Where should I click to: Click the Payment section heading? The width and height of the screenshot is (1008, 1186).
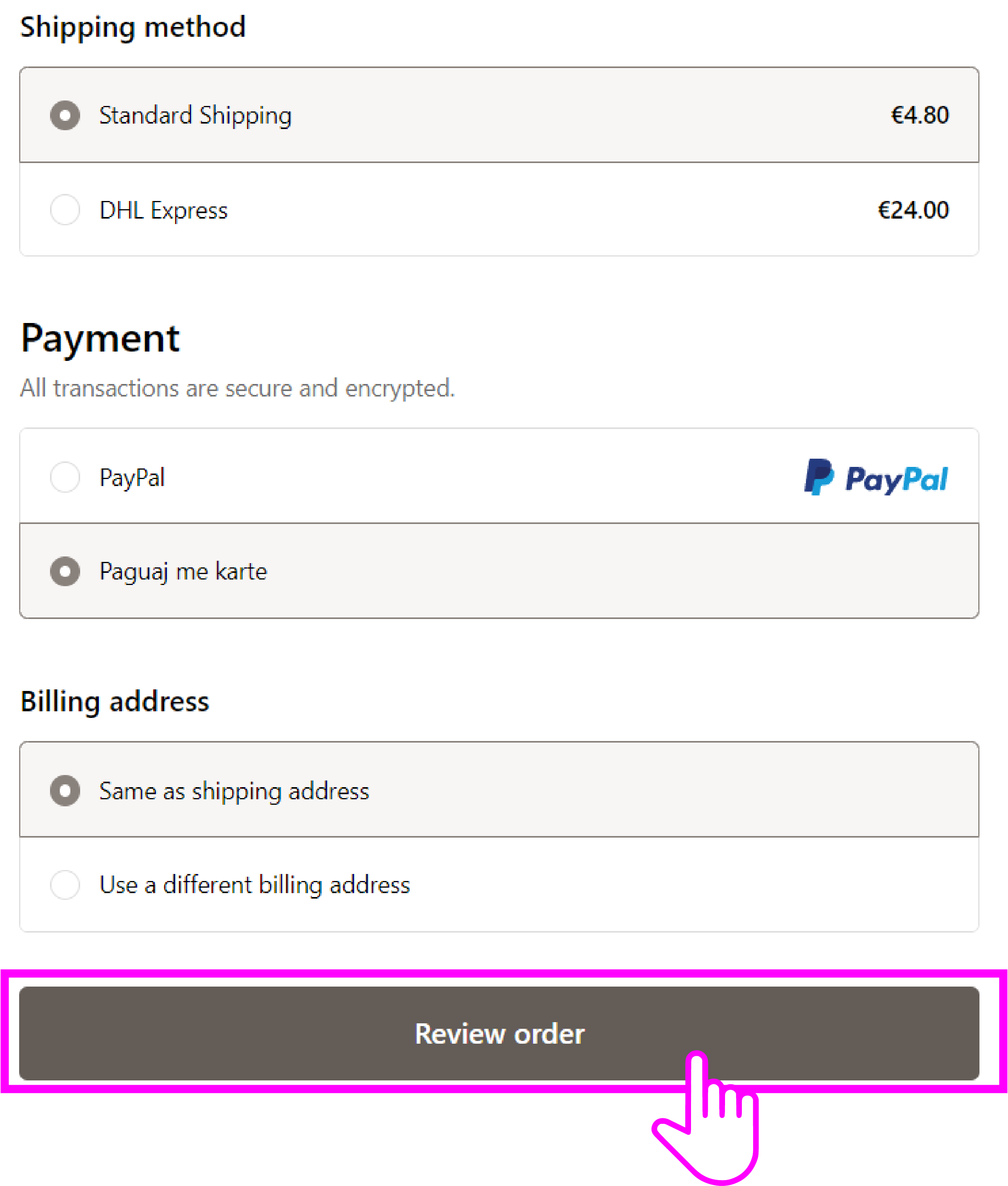(x=100, y=338)
